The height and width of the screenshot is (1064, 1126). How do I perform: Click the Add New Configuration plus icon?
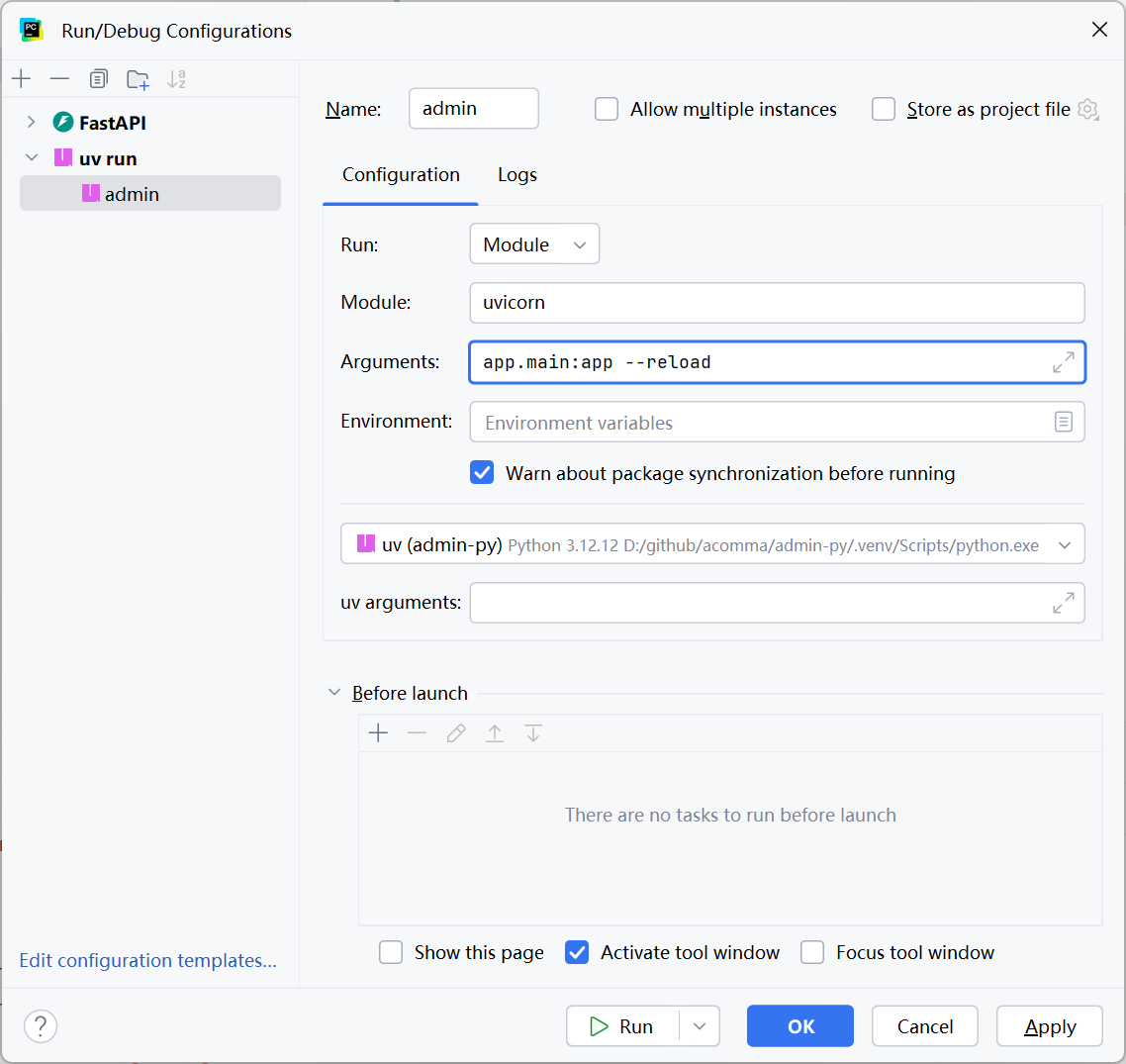click(22, 79)
